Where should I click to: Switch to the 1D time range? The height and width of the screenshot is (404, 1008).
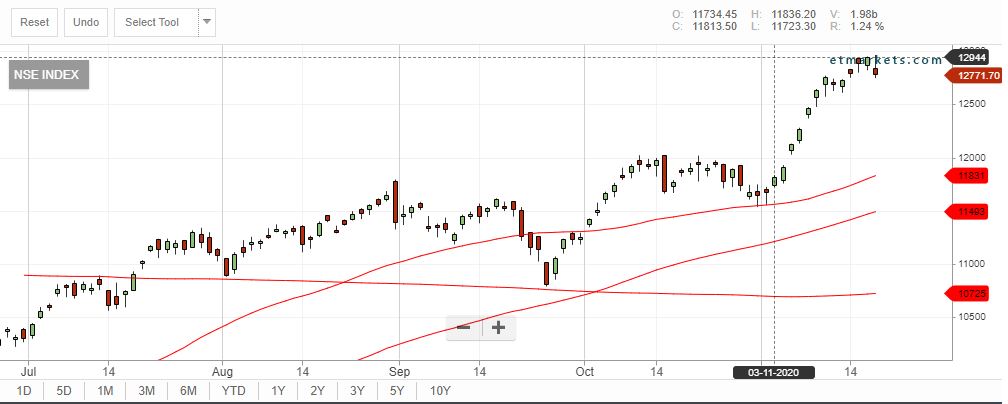[24, 391]
